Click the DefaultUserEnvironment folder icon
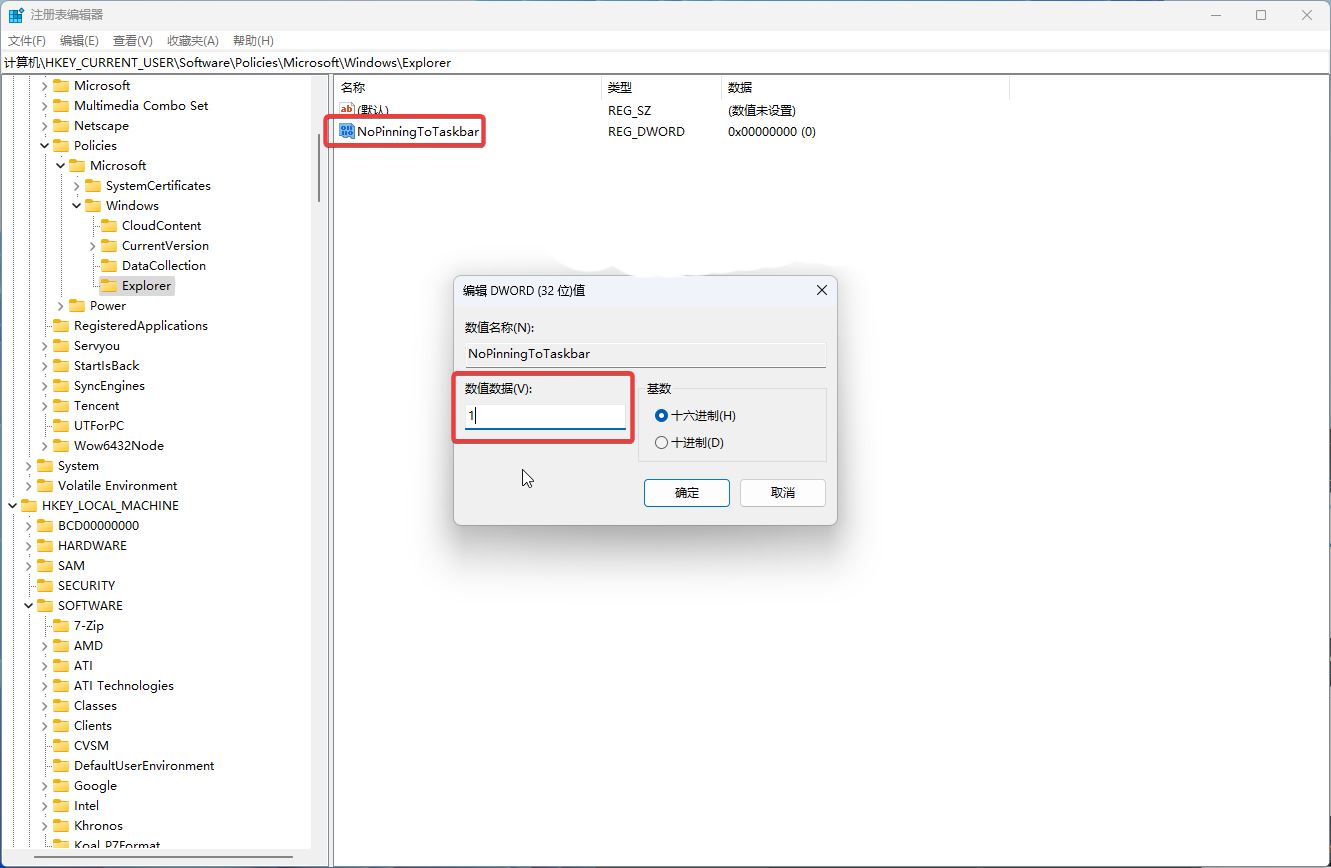1331x868 pixels. tap(61, 765)
